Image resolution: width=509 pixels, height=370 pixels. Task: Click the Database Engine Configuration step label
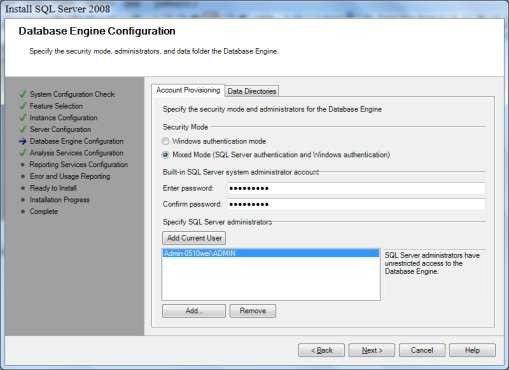point(76,141)
